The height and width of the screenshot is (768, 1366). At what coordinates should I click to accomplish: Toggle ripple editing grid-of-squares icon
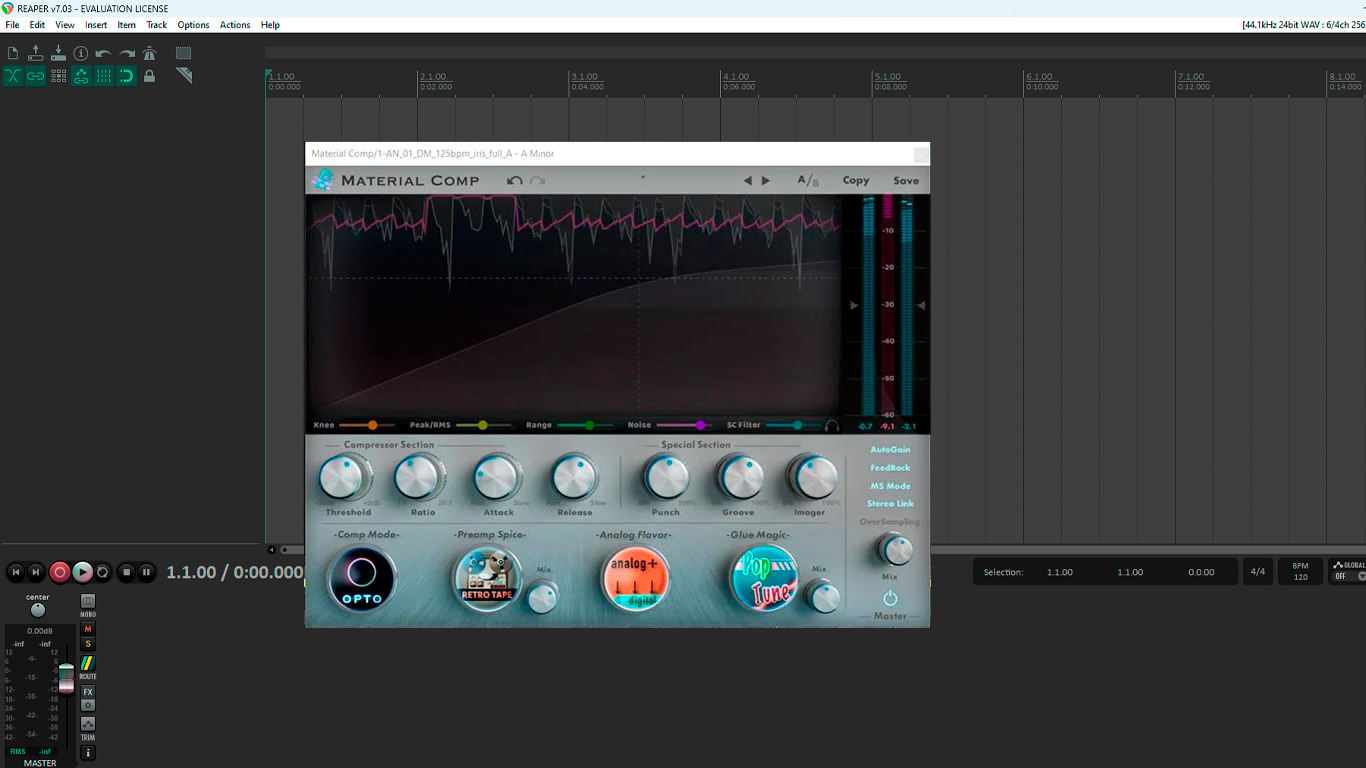58,76
